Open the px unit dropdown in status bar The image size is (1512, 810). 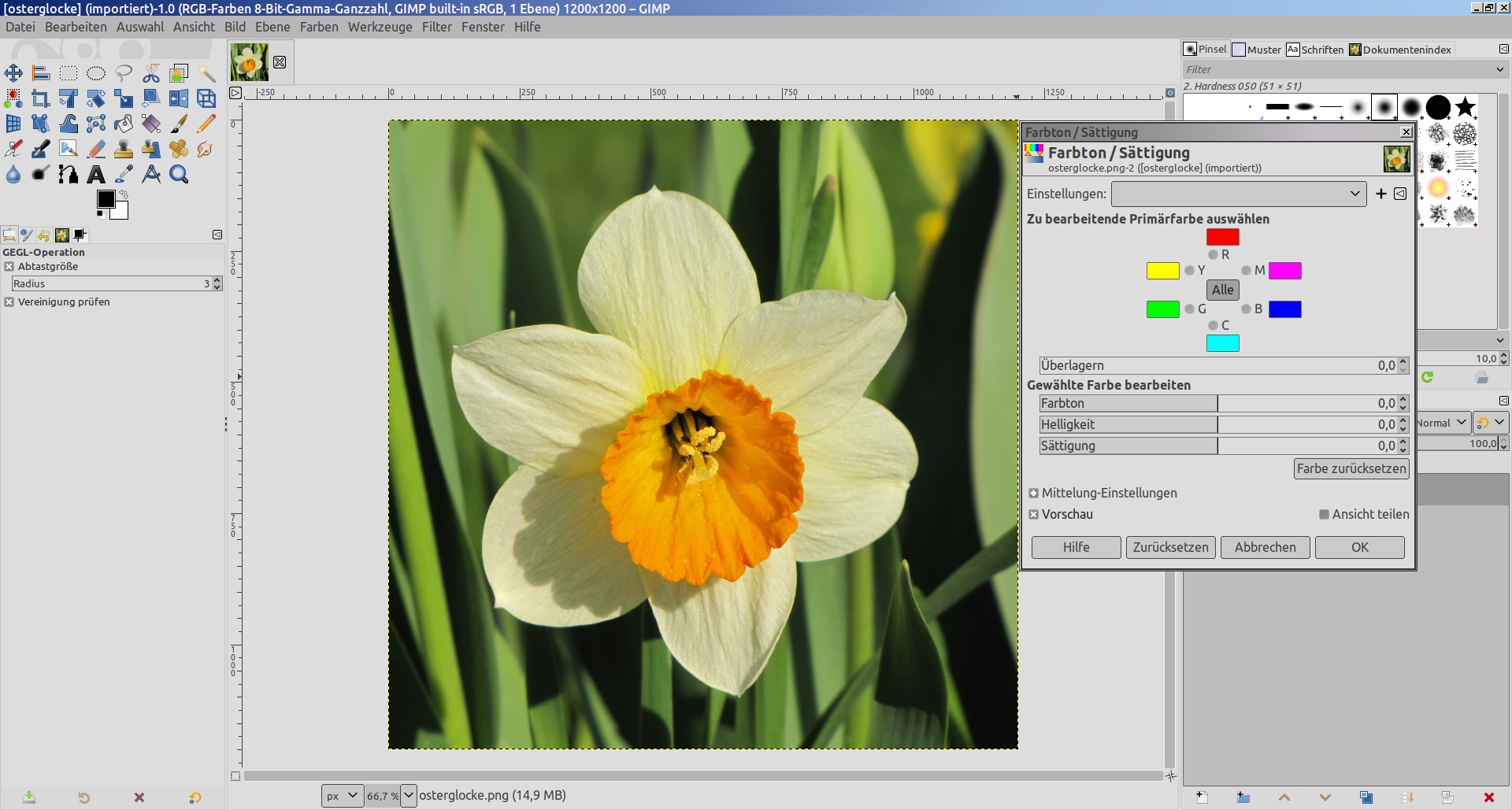tap(342, 796)
